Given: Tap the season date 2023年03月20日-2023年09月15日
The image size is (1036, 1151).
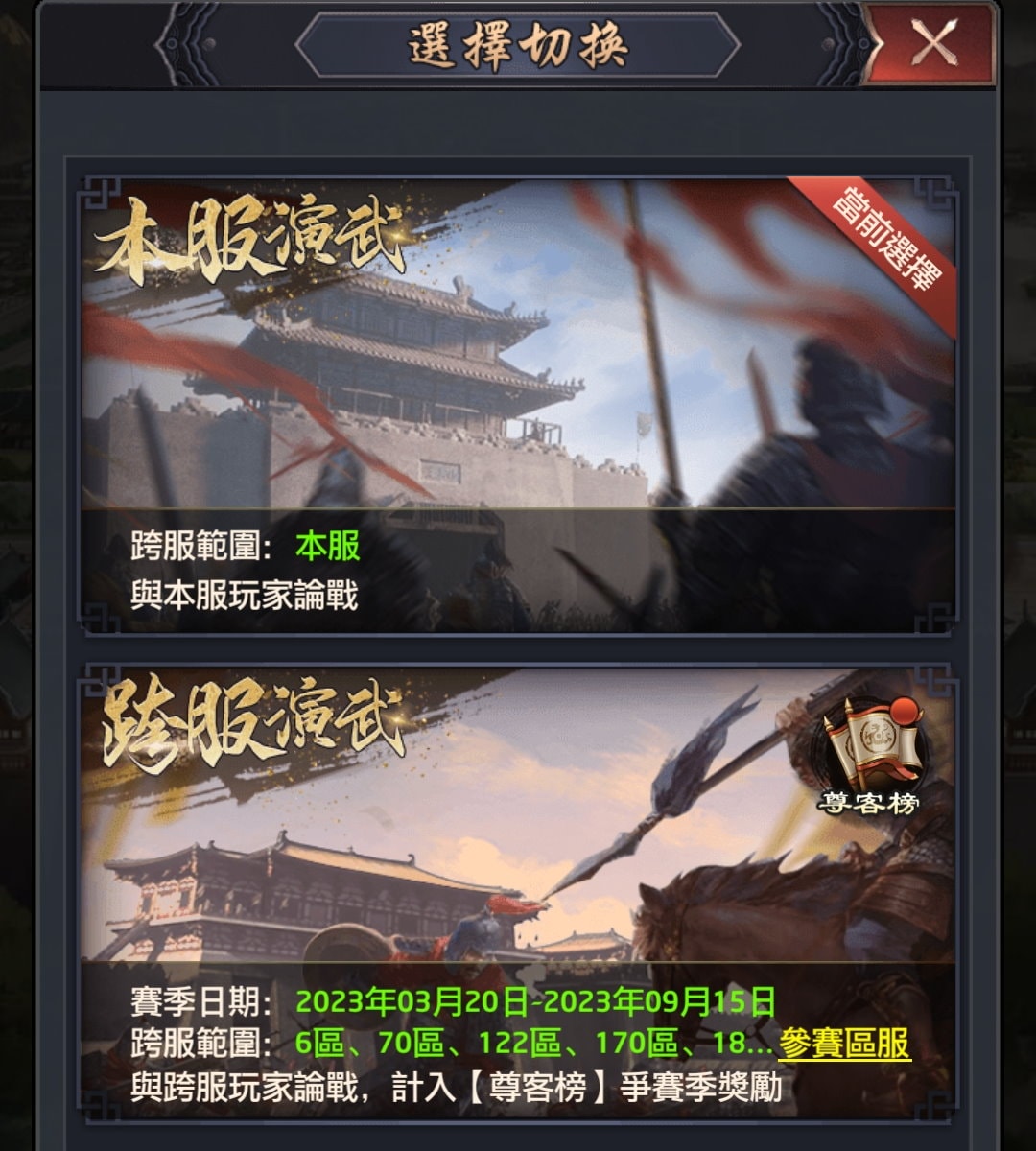Looking at the screenshot, I should coord(535,1002).
